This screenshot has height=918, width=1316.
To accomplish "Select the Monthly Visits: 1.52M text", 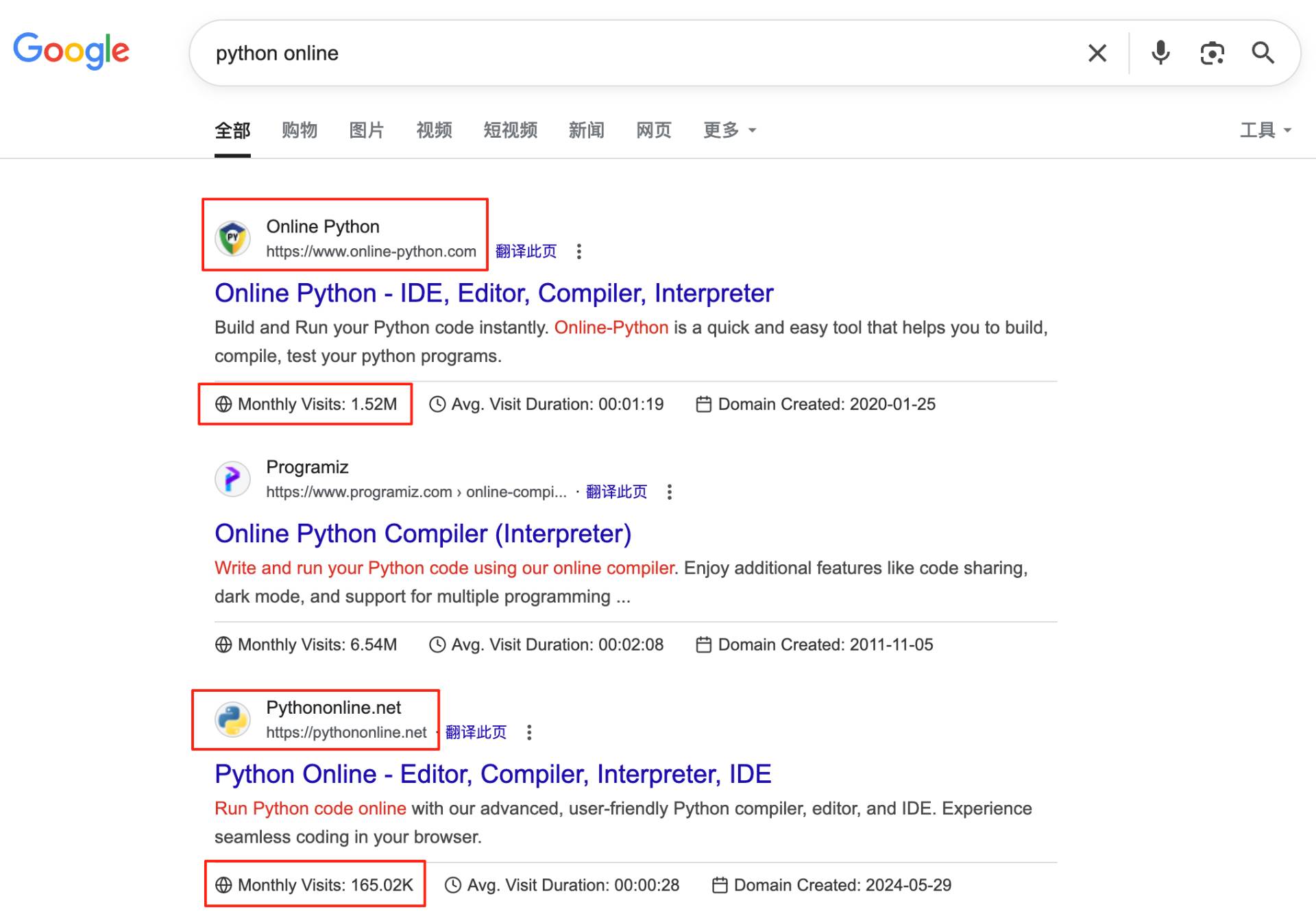I will [317, 404].
